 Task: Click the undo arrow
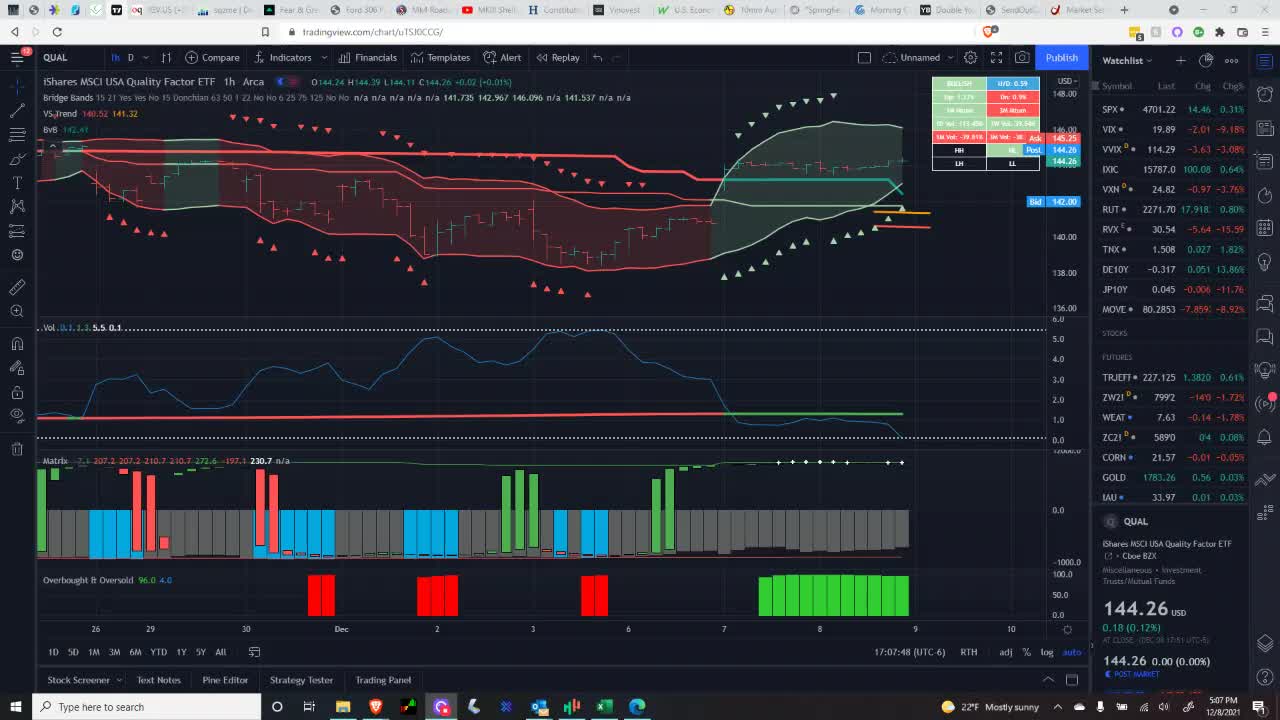pos(597,57)
